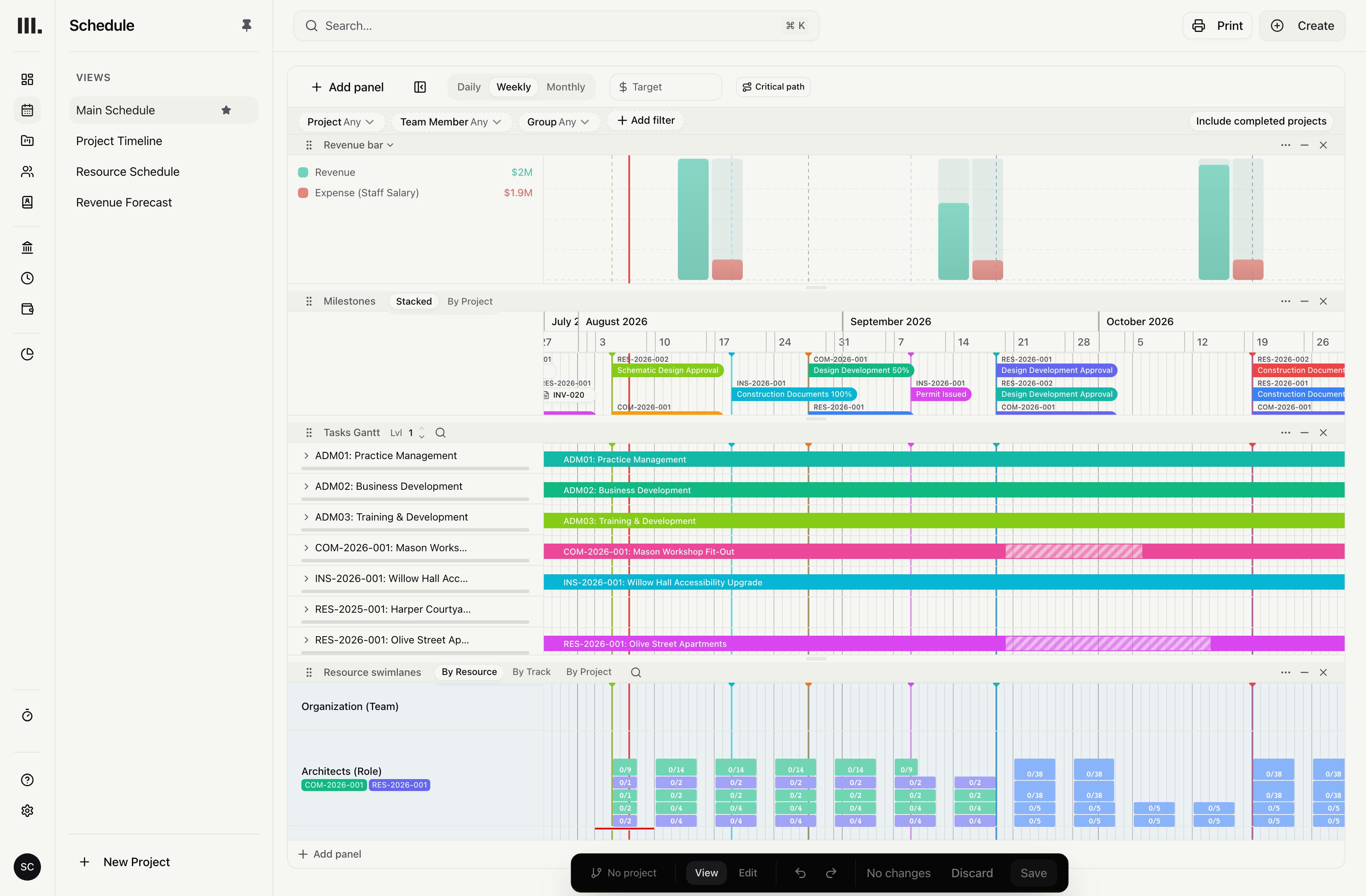The image size is (1366, 896).
Task: Click the collapse side panel icon
Action: pos(420,87)
